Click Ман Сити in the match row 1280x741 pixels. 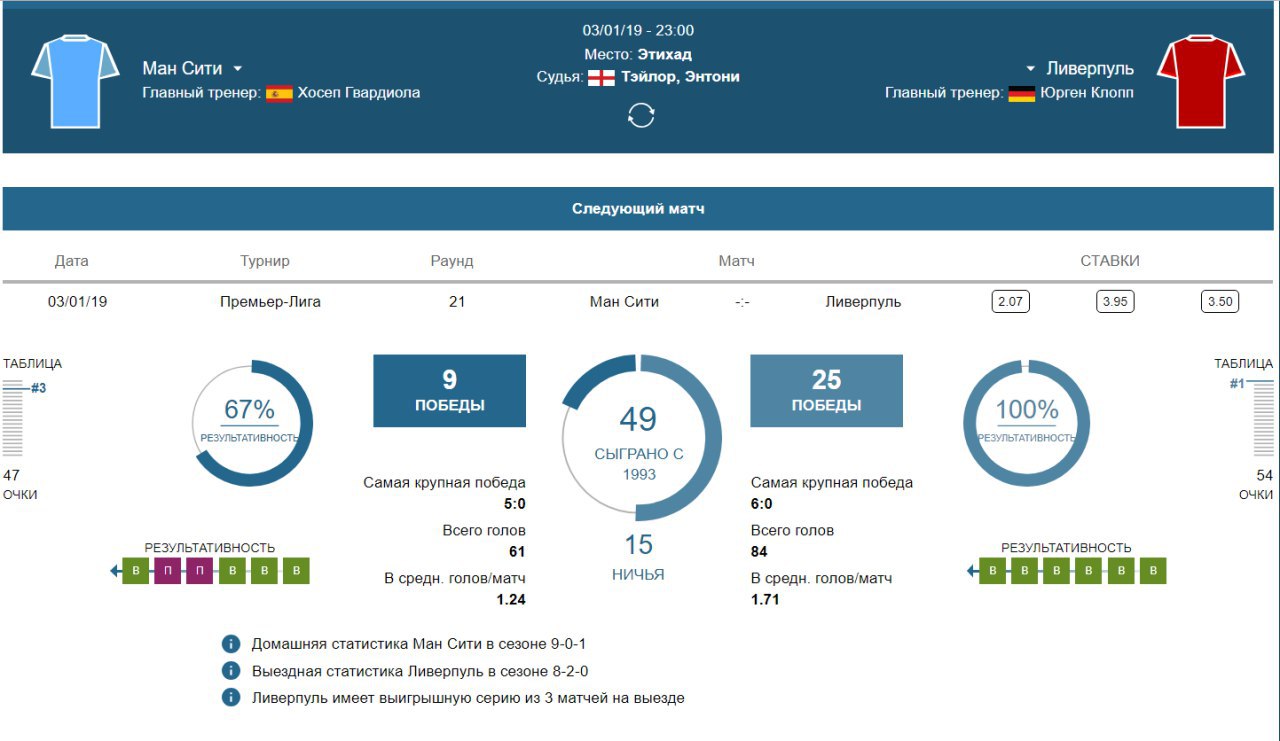click(625, 301)
